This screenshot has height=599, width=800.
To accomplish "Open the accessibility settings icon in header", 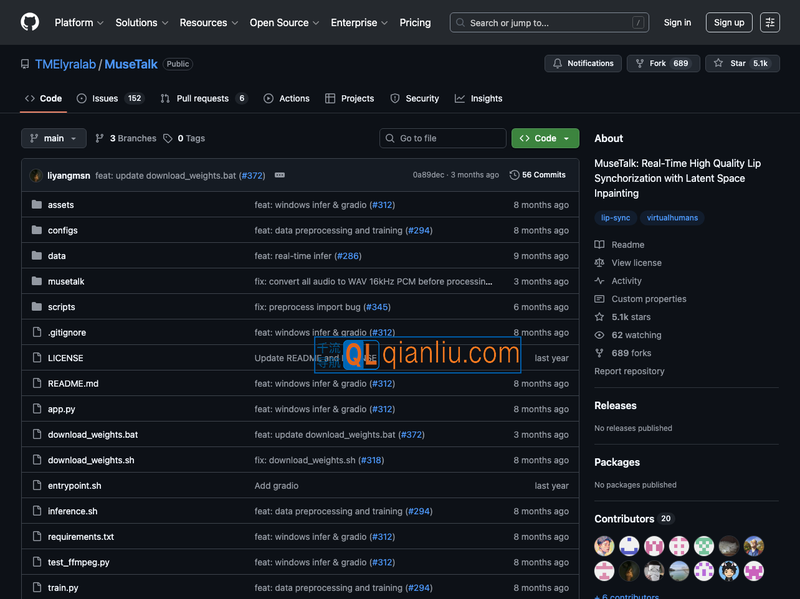I will (x=769, y=22).
